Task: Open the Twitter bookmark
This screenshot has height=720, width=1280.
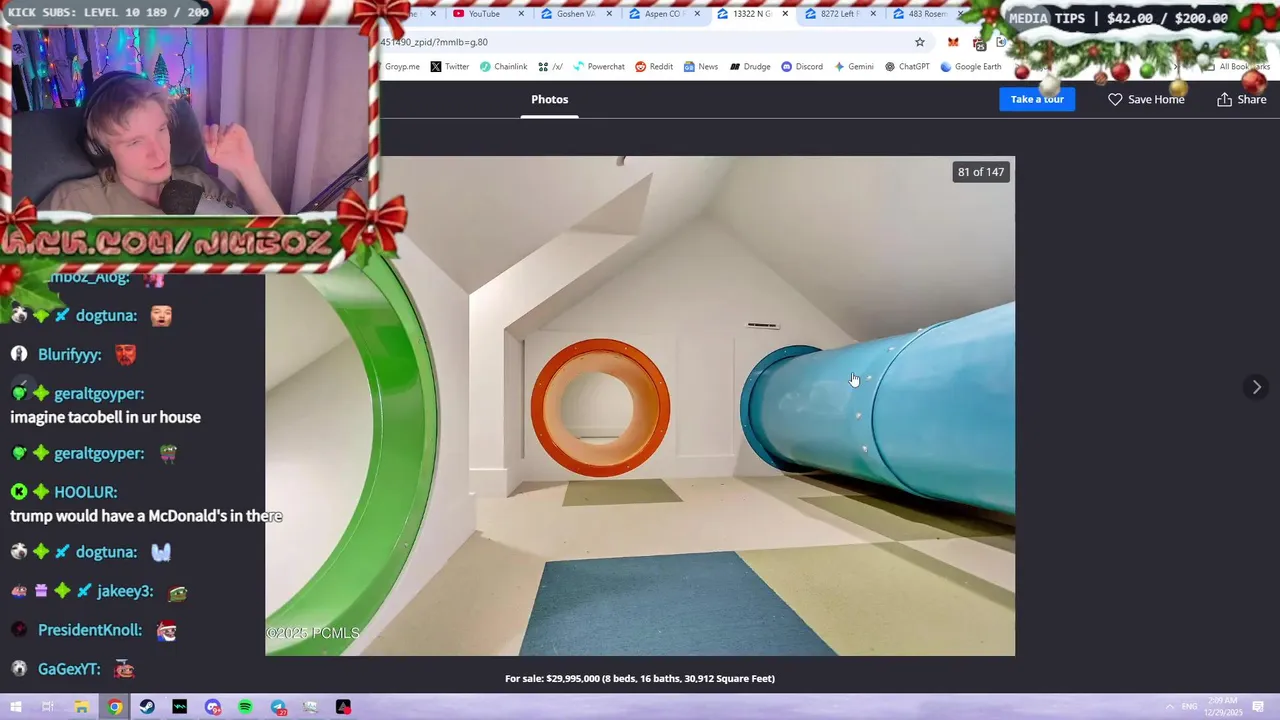Action: click(x=449, y=67)
